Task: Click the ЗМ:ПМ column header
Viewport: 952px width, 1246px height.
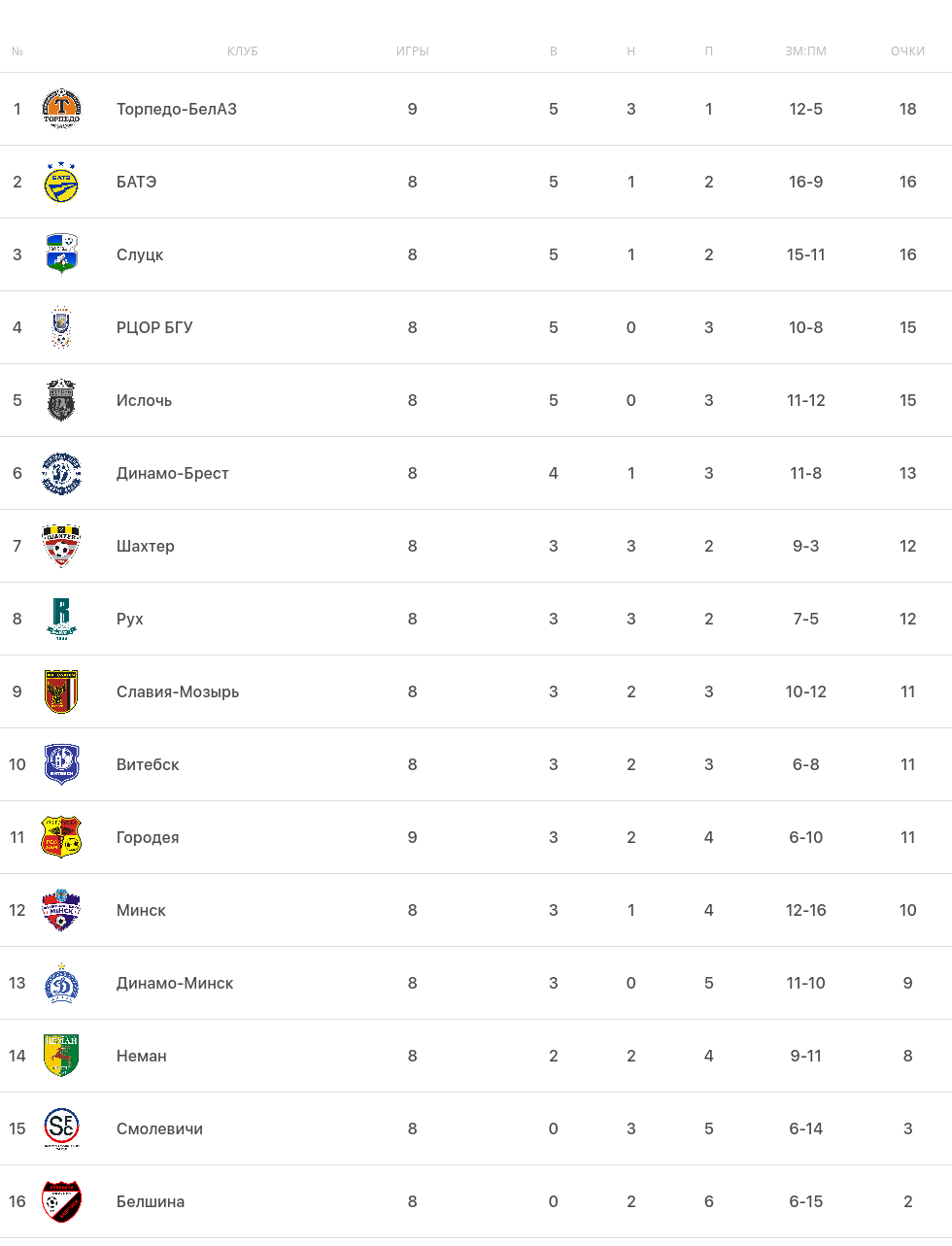Action: [805, 51]
